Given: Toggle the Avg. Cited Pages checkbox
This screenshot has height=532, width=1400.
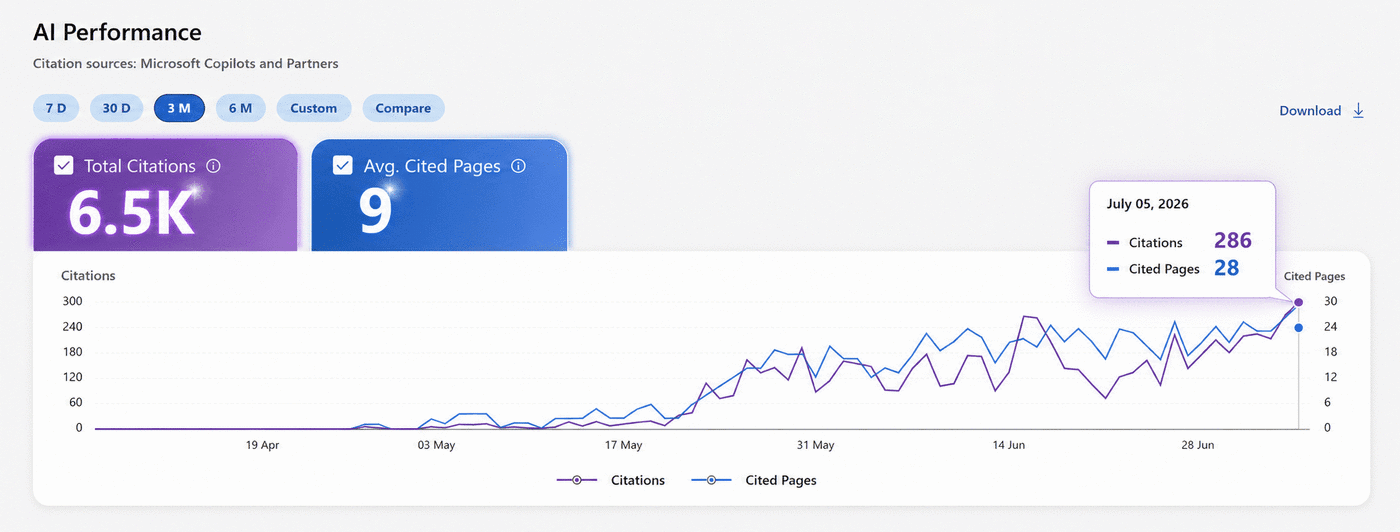Looking at the screenshot, I should point(342,166).
